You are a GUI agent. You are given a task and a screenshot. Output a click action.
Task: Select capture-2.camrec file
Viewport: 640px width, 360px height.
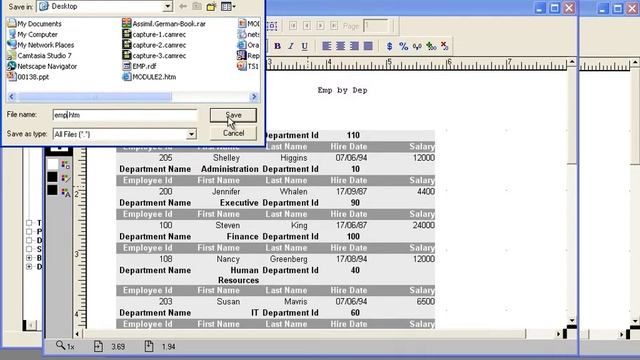point(154,45)
